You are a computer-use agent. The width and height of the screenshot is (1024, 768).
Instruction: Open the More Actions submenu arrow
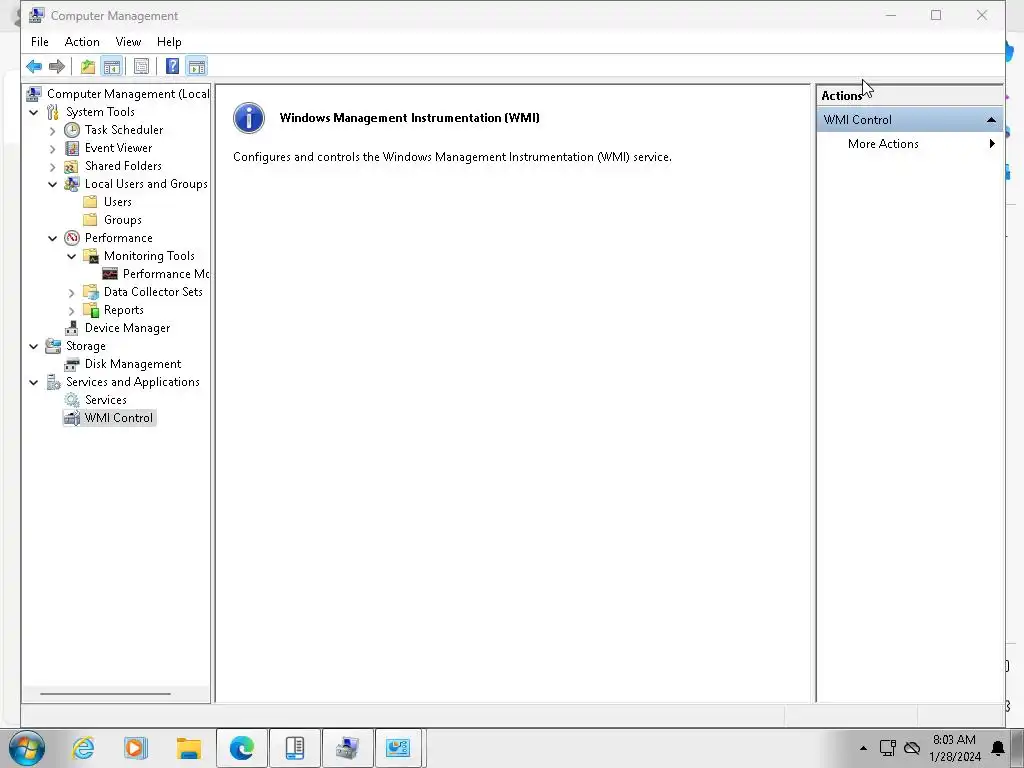[992, 144]
